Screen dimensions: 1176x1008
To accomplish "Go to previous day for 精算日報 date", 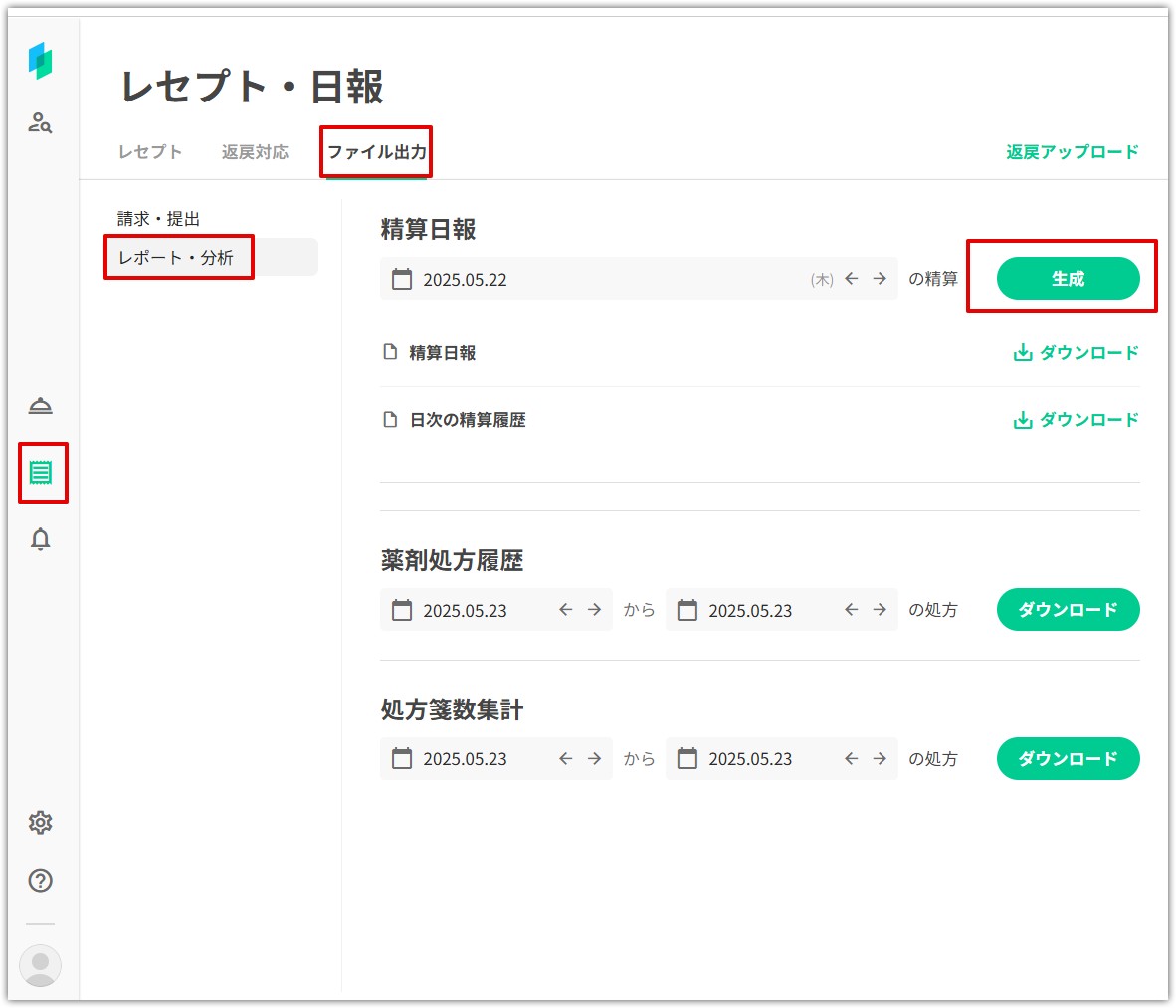I will 852,279.
